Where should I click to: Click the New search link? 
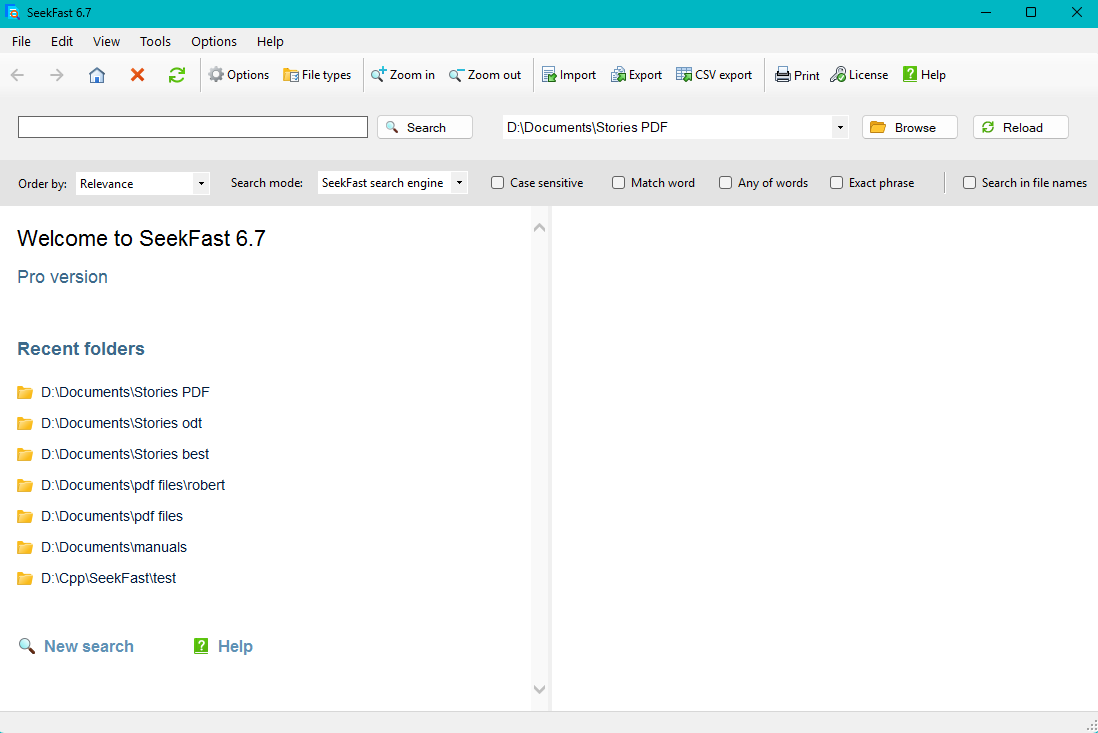tap(88, 646)
